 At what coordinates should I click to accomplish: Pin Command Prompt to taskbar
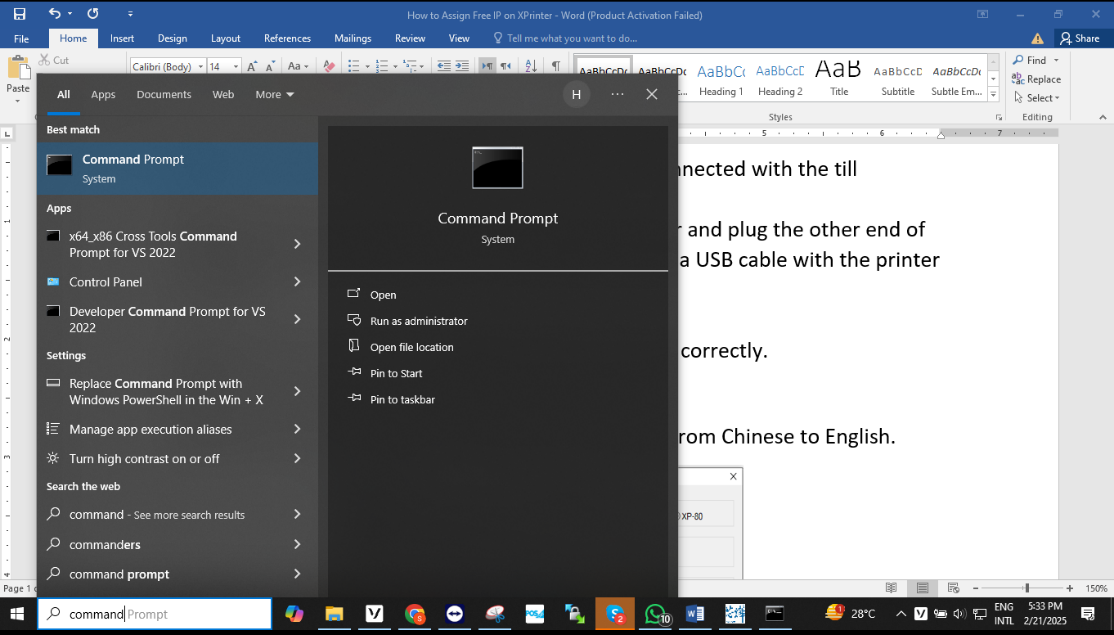(x=402, y=399)
